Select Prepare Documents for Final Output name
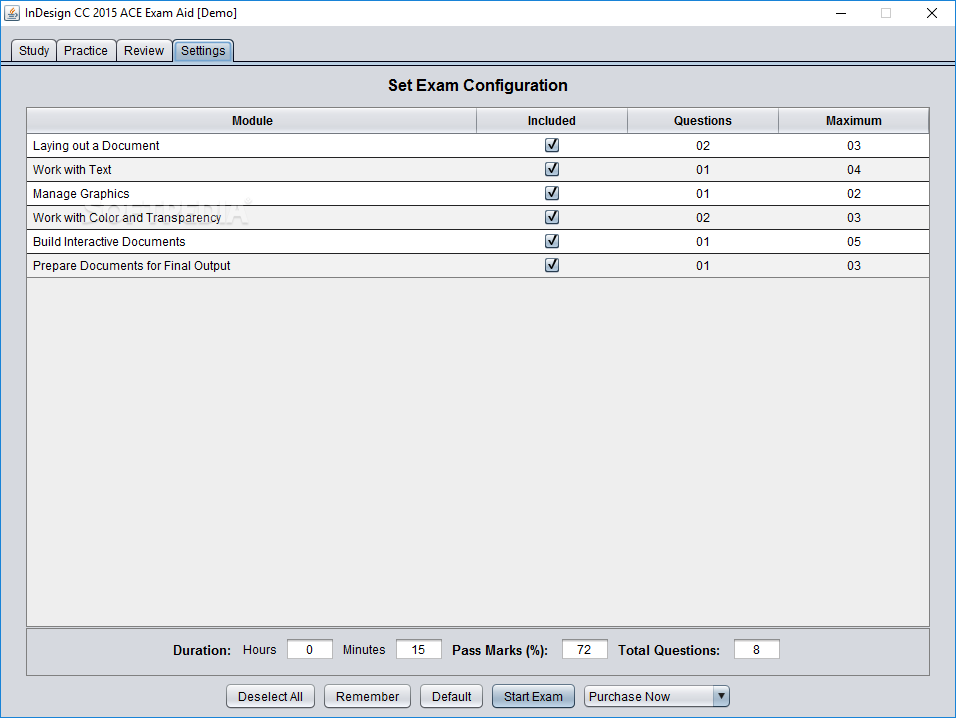This screenshot has width=956, height=718. point(132,266)
